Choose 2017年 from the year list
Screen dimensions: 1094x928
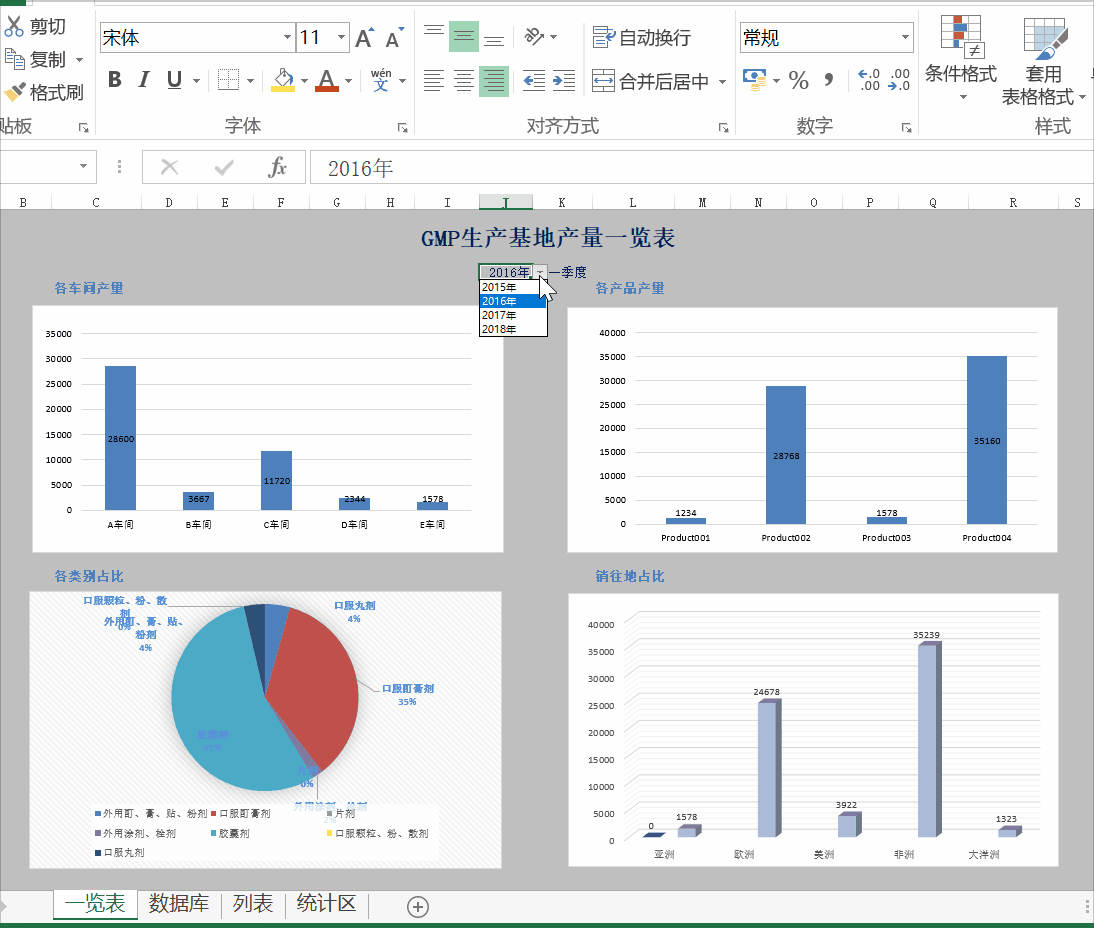click(500, 315)
